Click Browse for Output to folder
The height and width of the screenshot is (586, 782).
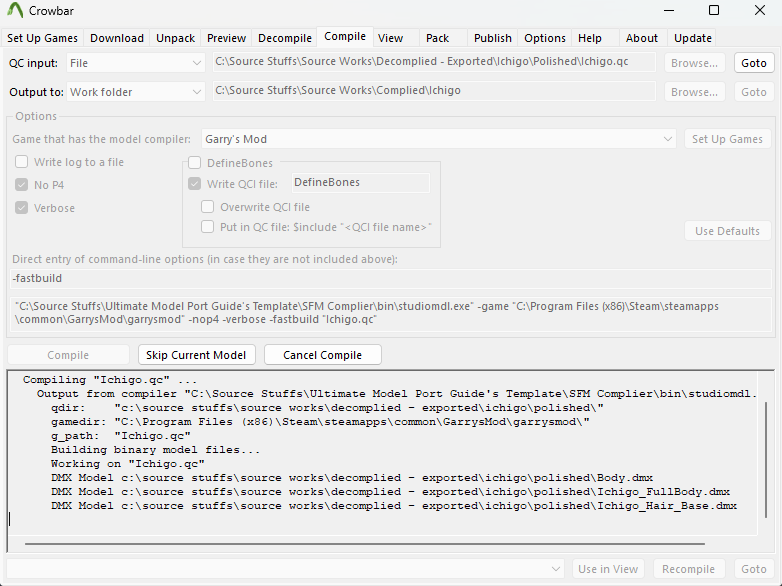point(694,92)
